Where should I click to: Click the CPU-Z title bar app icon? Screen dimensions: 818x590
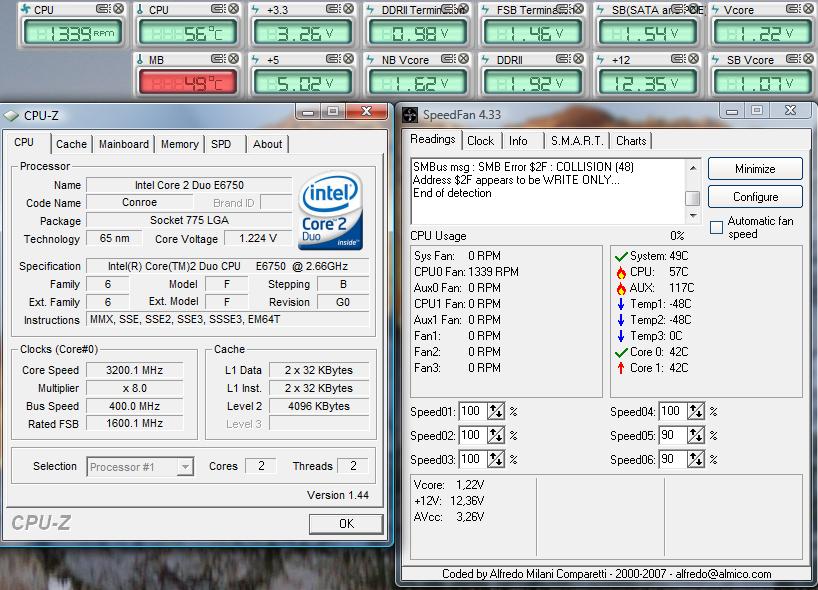click(11, 116)
